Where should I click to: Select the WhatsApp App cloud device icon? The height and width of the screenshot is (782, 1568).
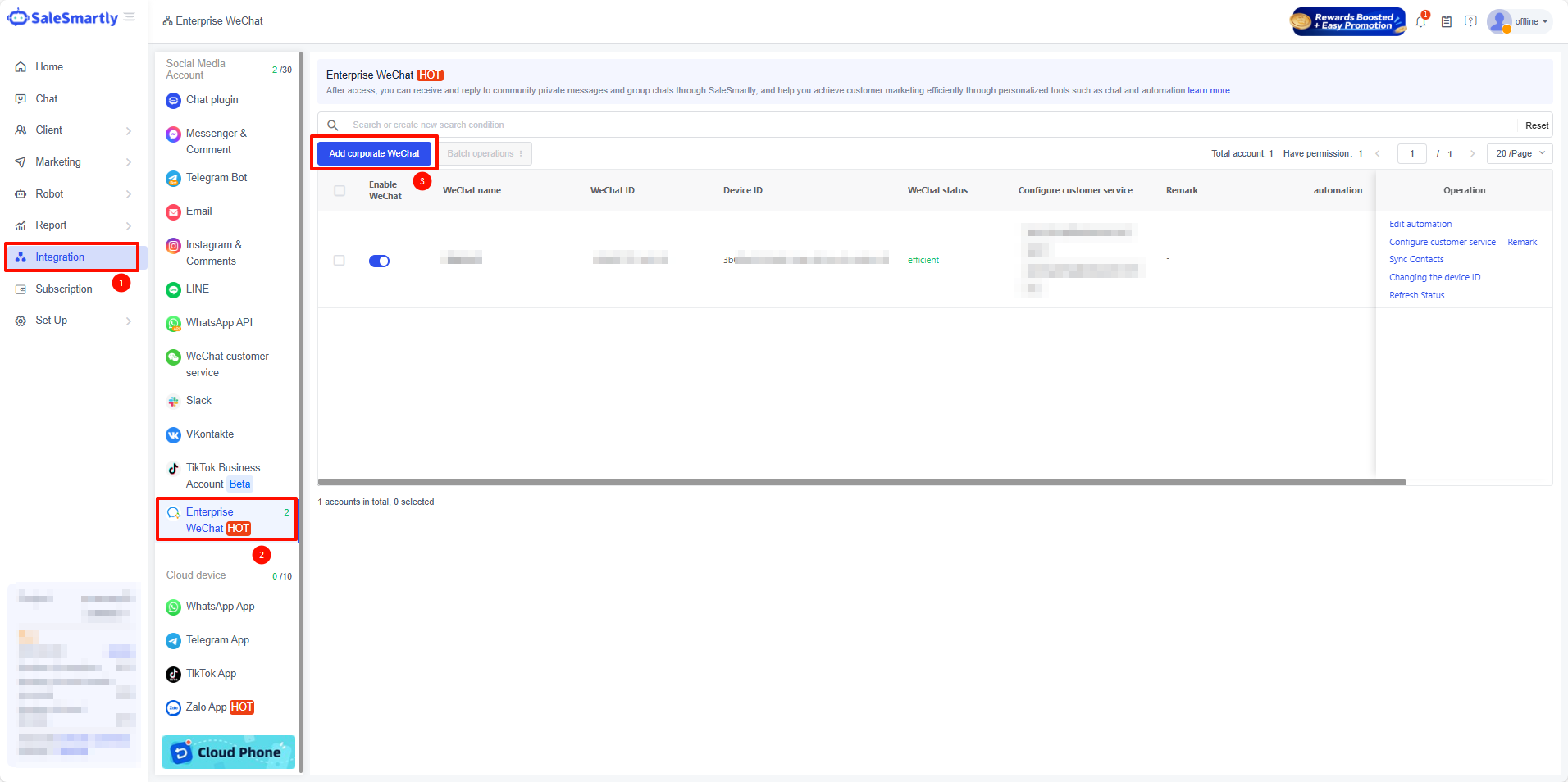tap(173, 607)
